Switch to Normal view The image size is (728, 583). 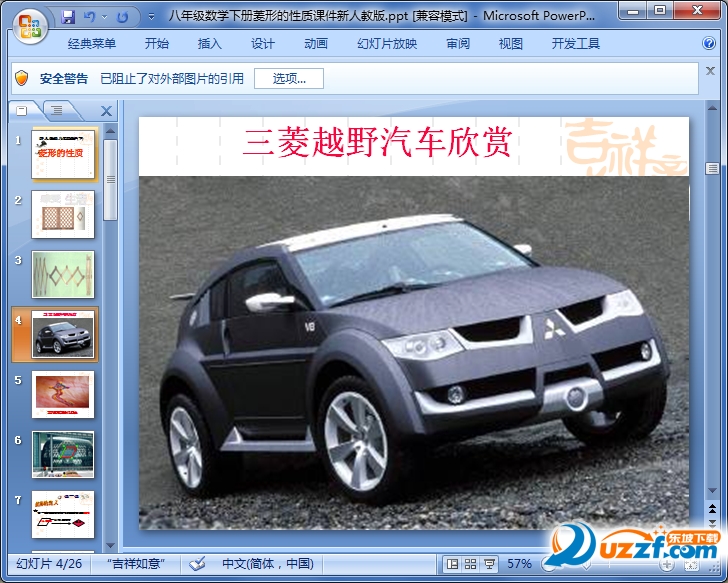(x=452, y=564)
